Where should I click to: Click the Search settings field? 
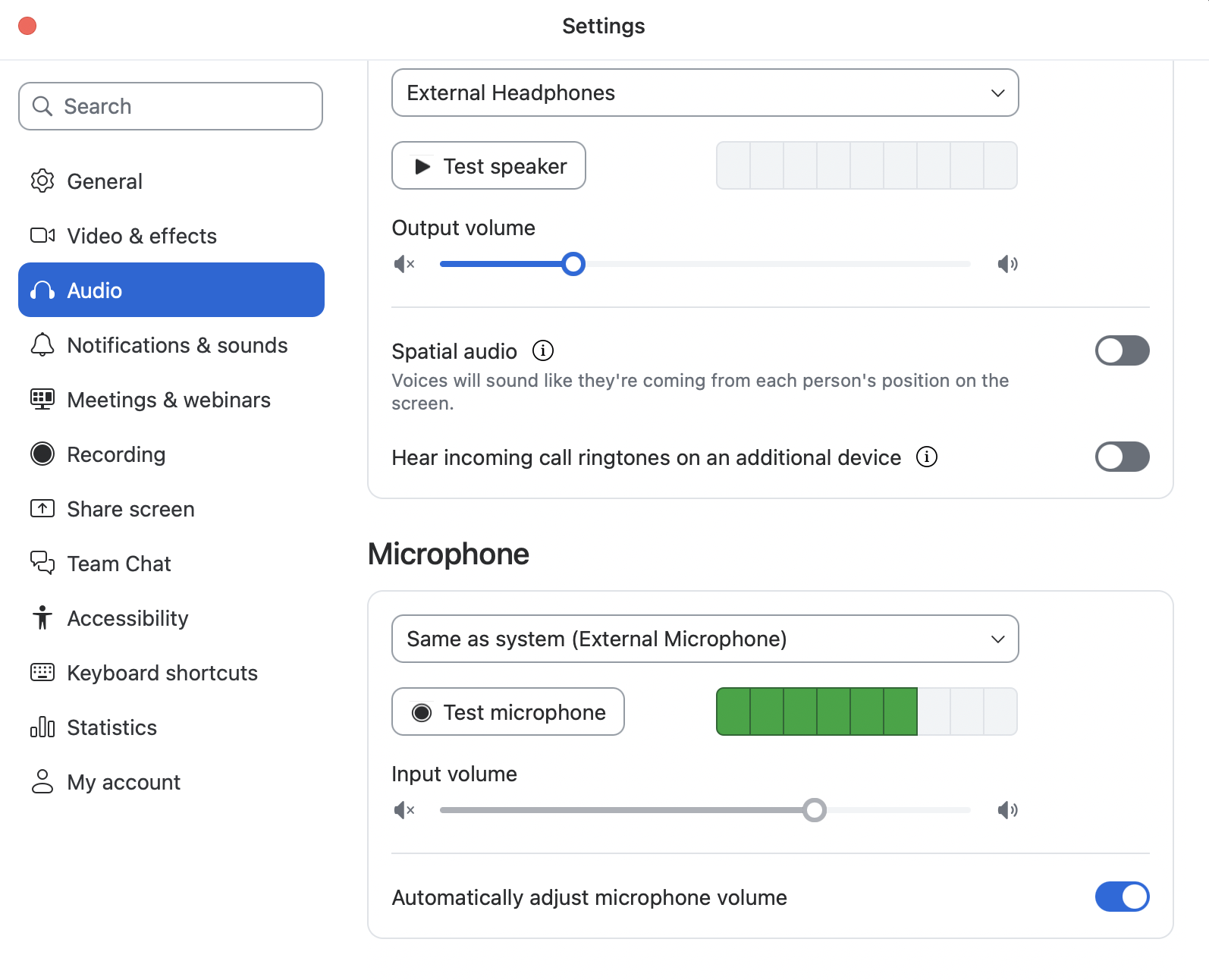pyautogui.click(x=171, y=106)
